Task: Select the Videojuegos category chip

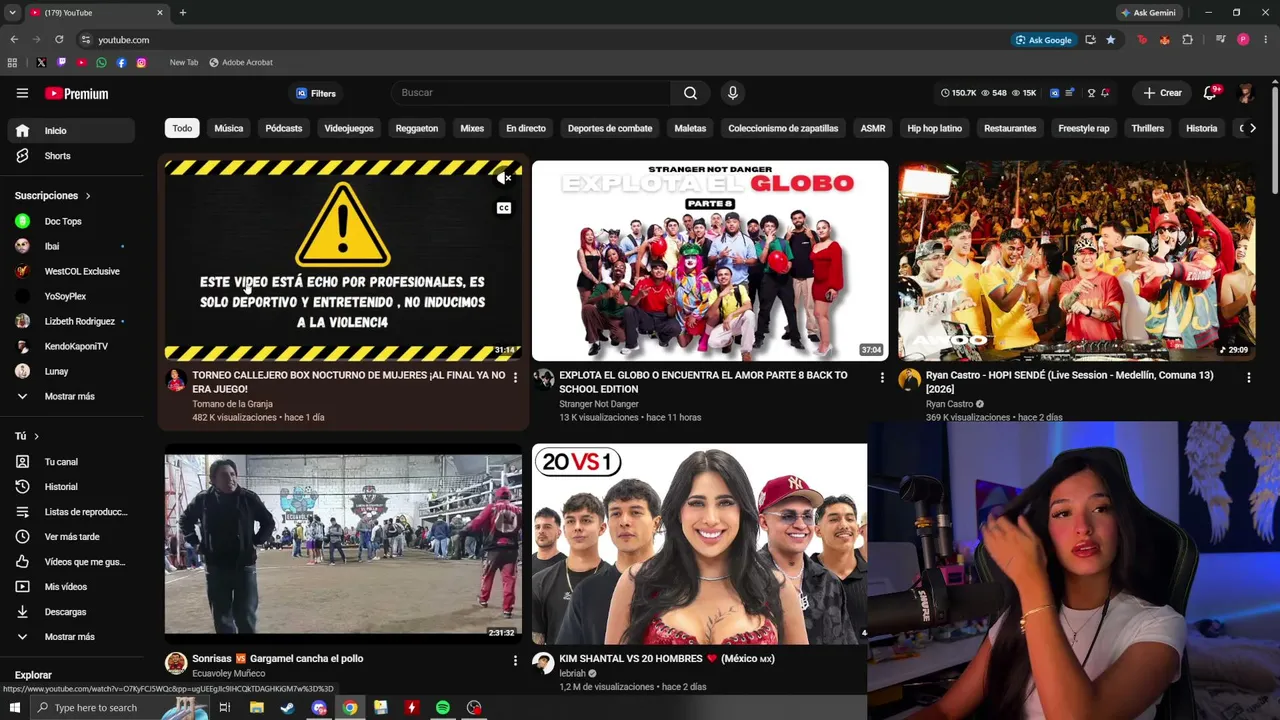Action: [x=349, y=128]
